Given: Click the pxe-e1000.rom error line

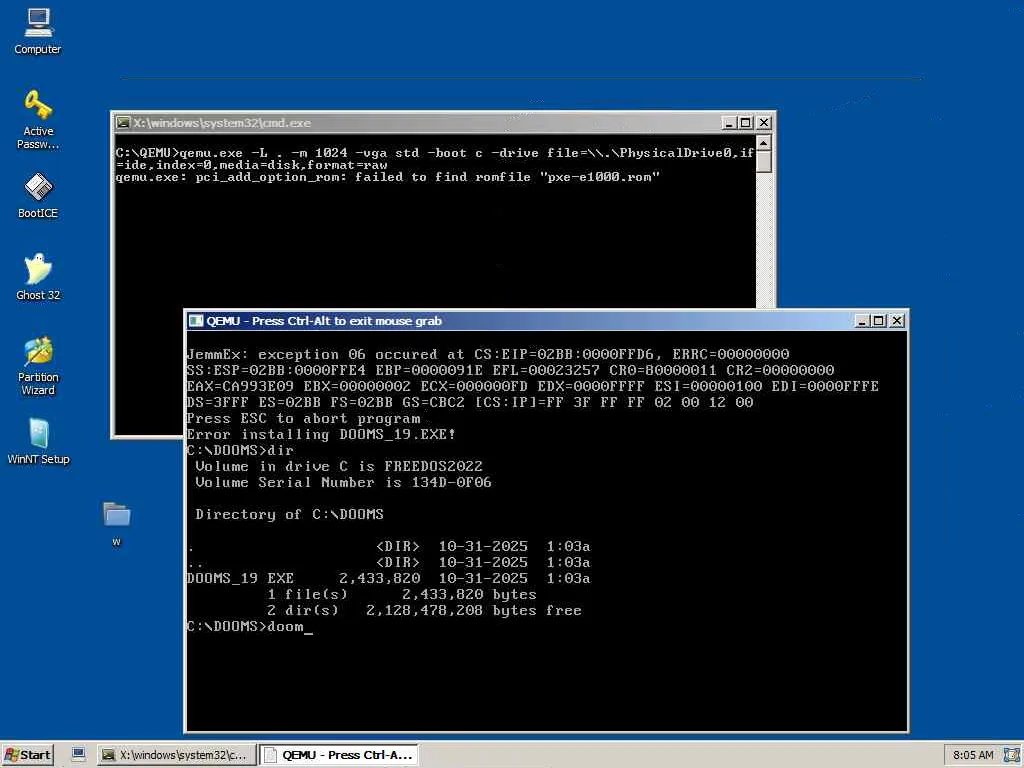Looking at the screenshot, I should click(388, 177).
